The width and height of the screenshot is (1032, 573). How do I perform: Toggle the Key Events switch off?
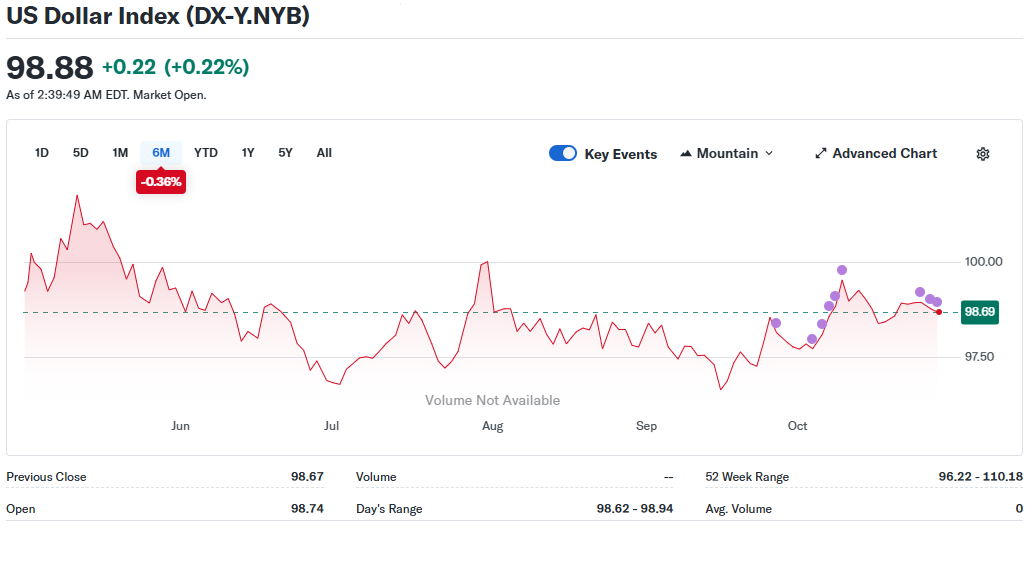pos(563,154)
